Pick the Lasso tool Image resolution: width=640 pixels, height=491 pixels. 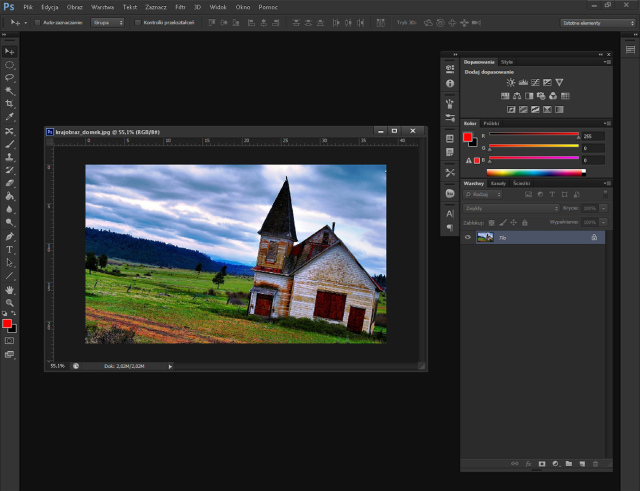point(9,78)
